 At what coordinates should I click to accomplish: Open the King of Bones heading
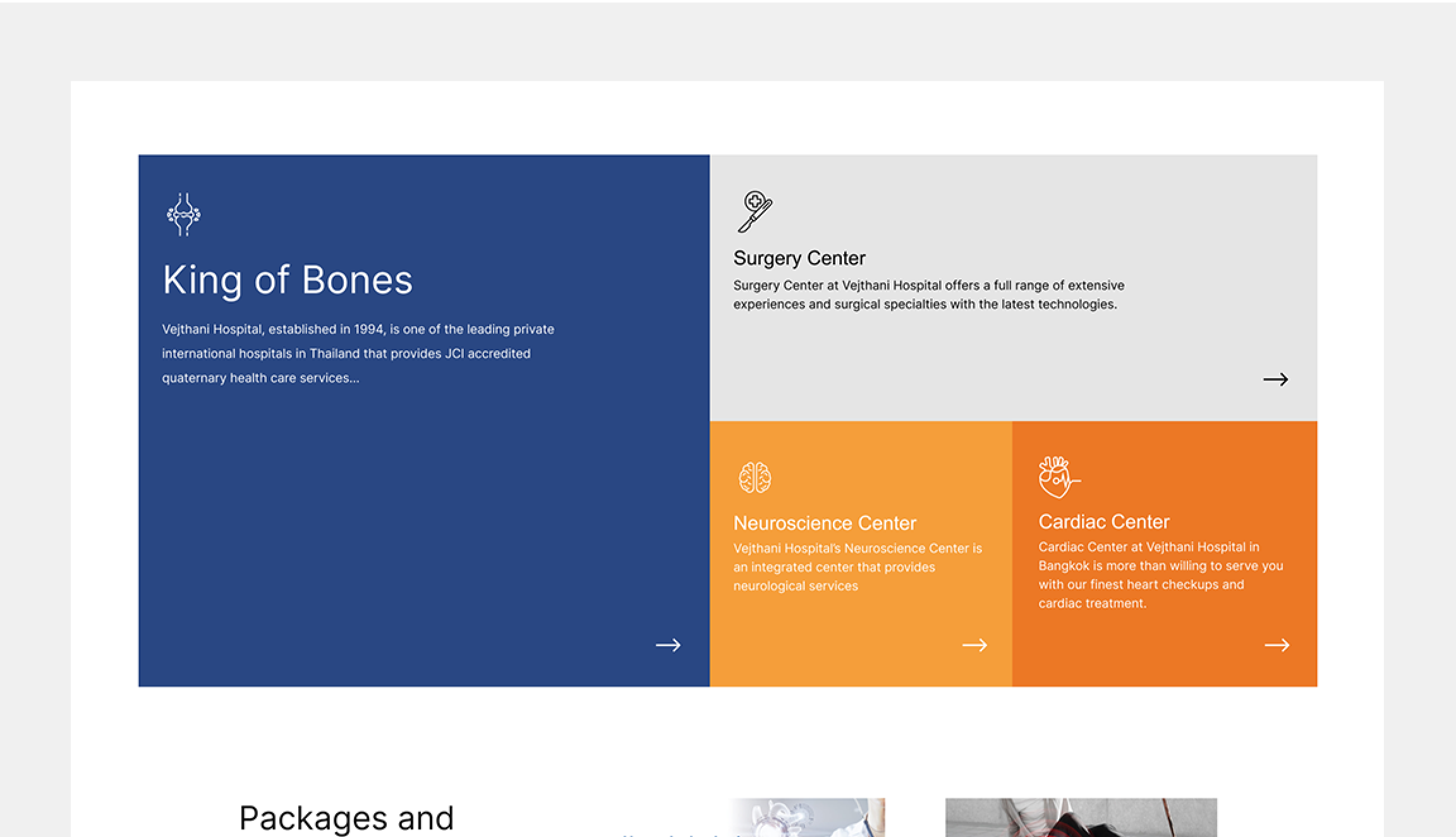[x=288, y=279]
